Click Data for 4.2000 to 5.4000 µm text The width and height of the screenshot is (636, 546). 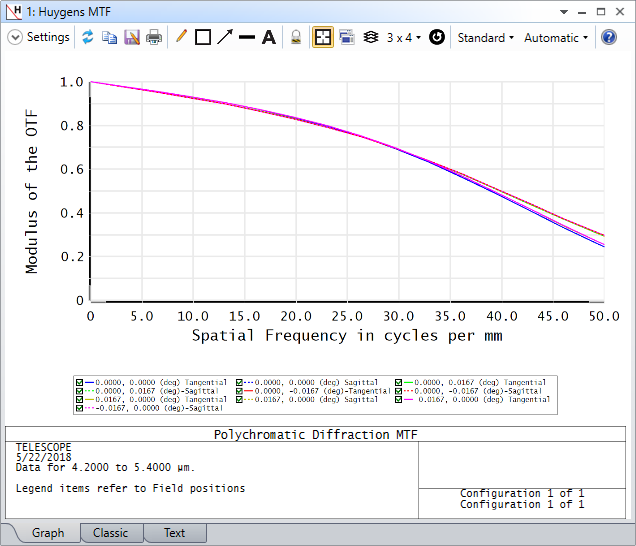[x=105, y=468]
